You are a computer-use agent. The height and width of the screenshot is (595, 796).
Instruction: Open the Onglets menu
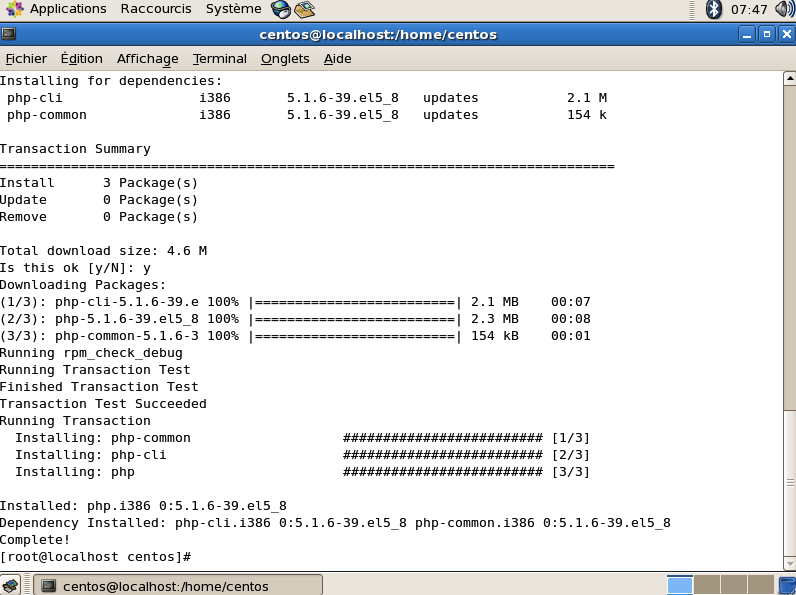click(285, 59)
